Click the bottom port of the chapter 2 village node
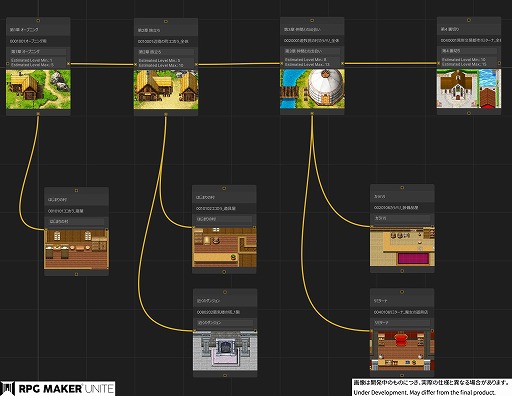Screen dimensions: 512x396 pos(166,114)
